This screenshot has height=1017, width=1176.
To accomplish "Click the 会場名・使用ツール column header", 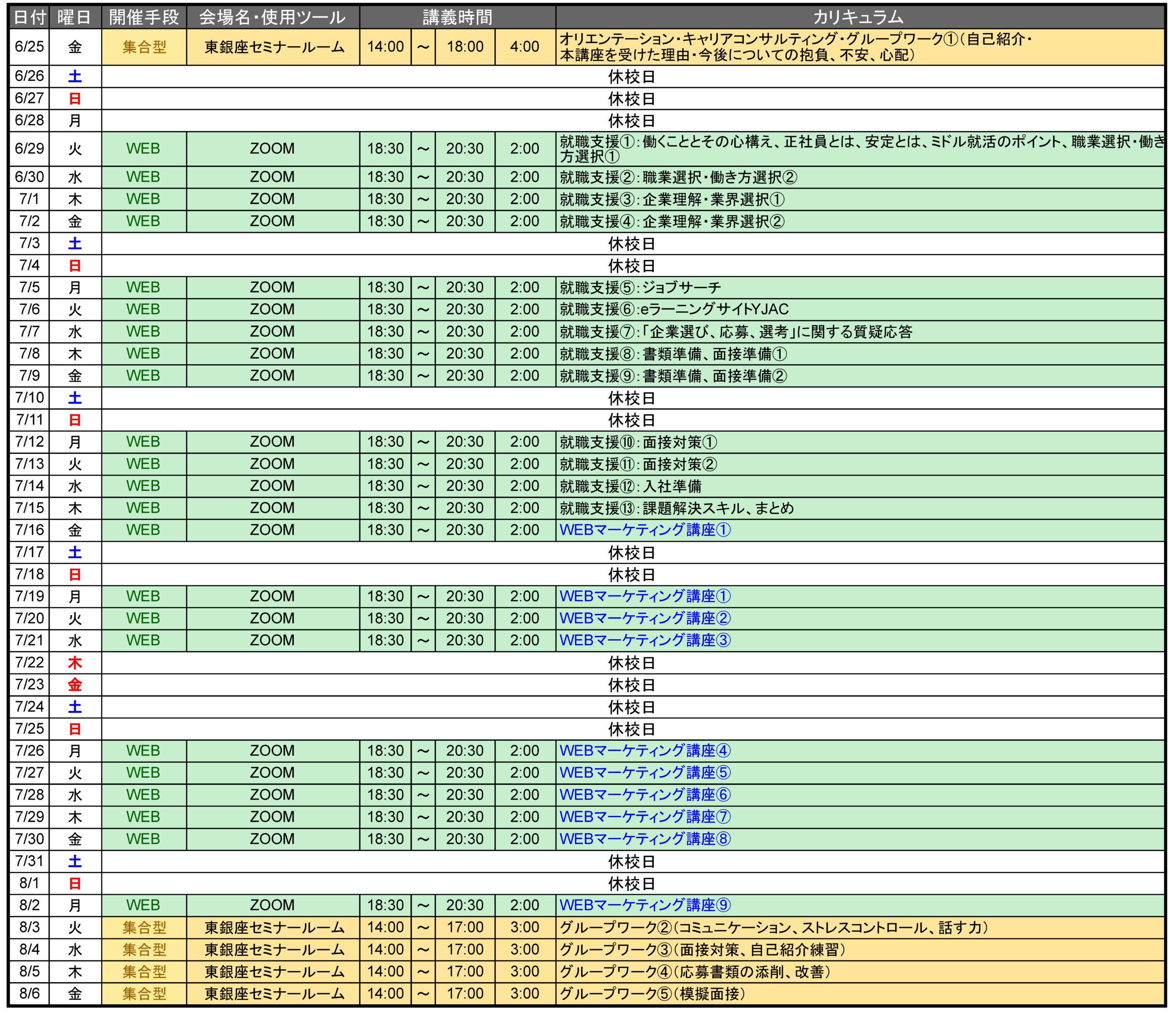I will pos(273,17).
